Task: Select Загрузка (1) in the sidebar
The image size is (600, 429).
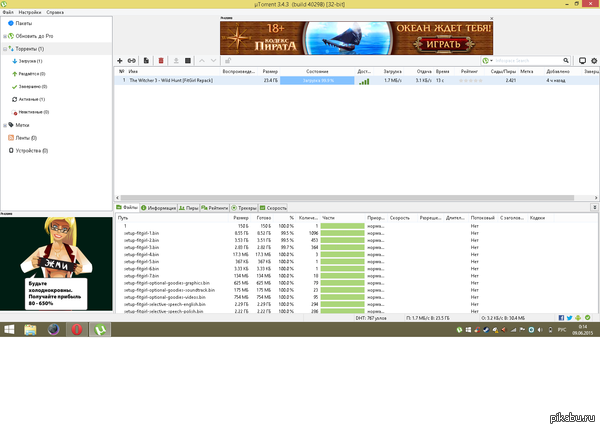Action: point(31,61)
